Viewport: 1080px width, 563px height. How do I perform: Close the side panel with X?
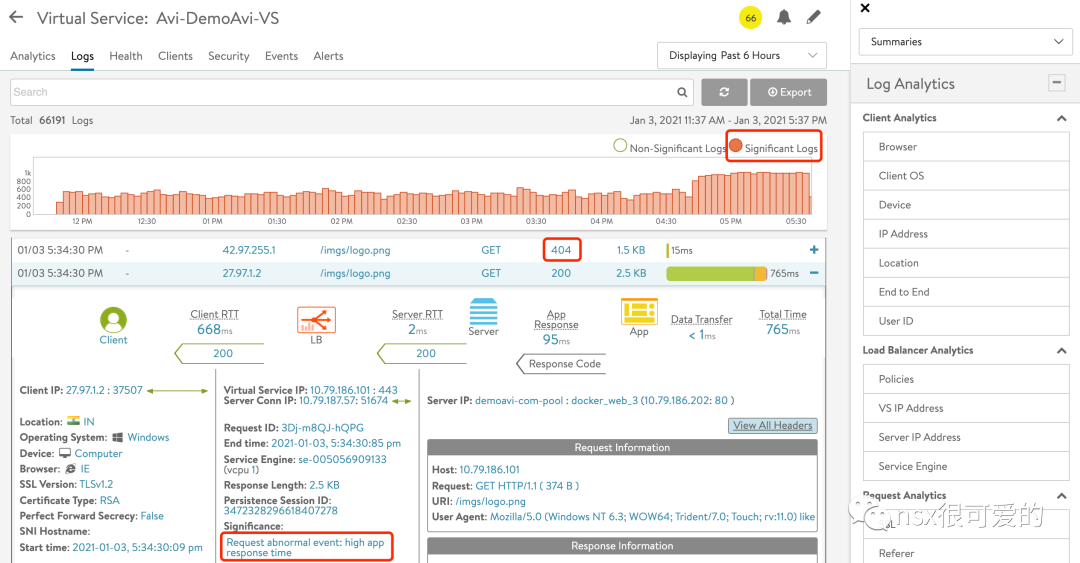coord(865,8)
